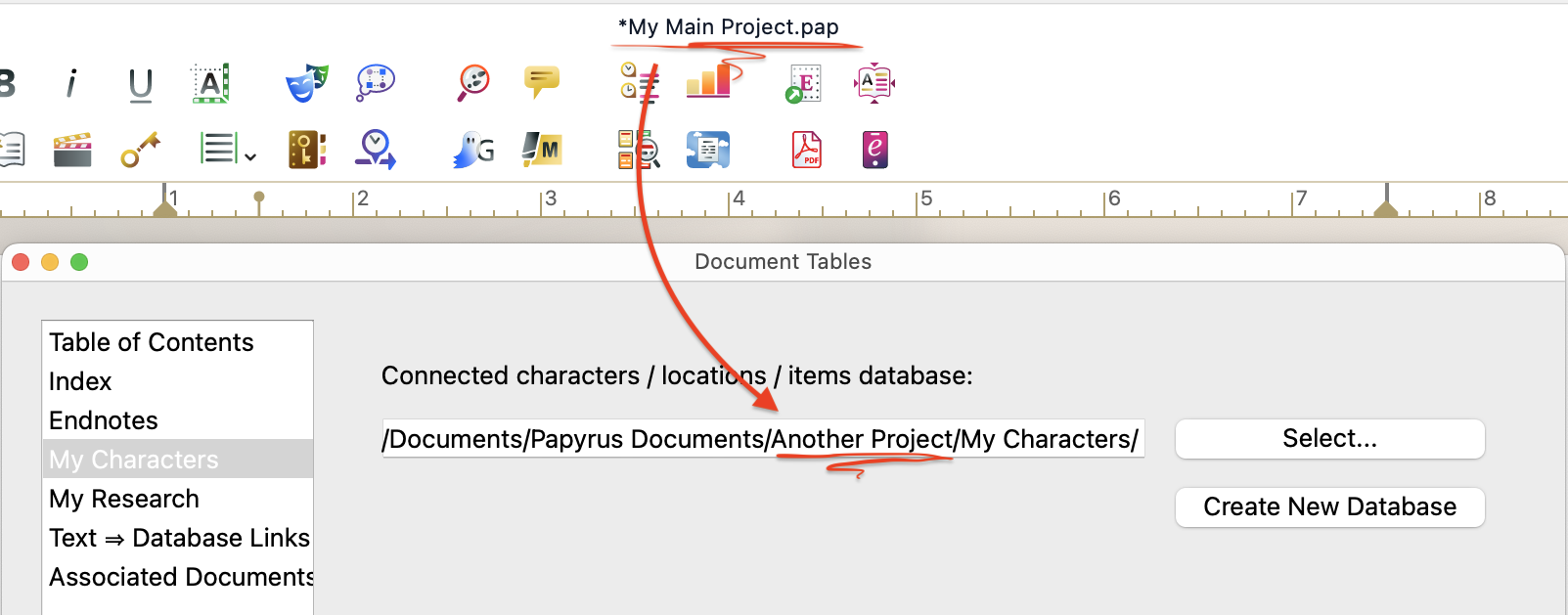Select My Research in the sidebar list
Viewport: 1568px width, 615px height.
(124, 499)
